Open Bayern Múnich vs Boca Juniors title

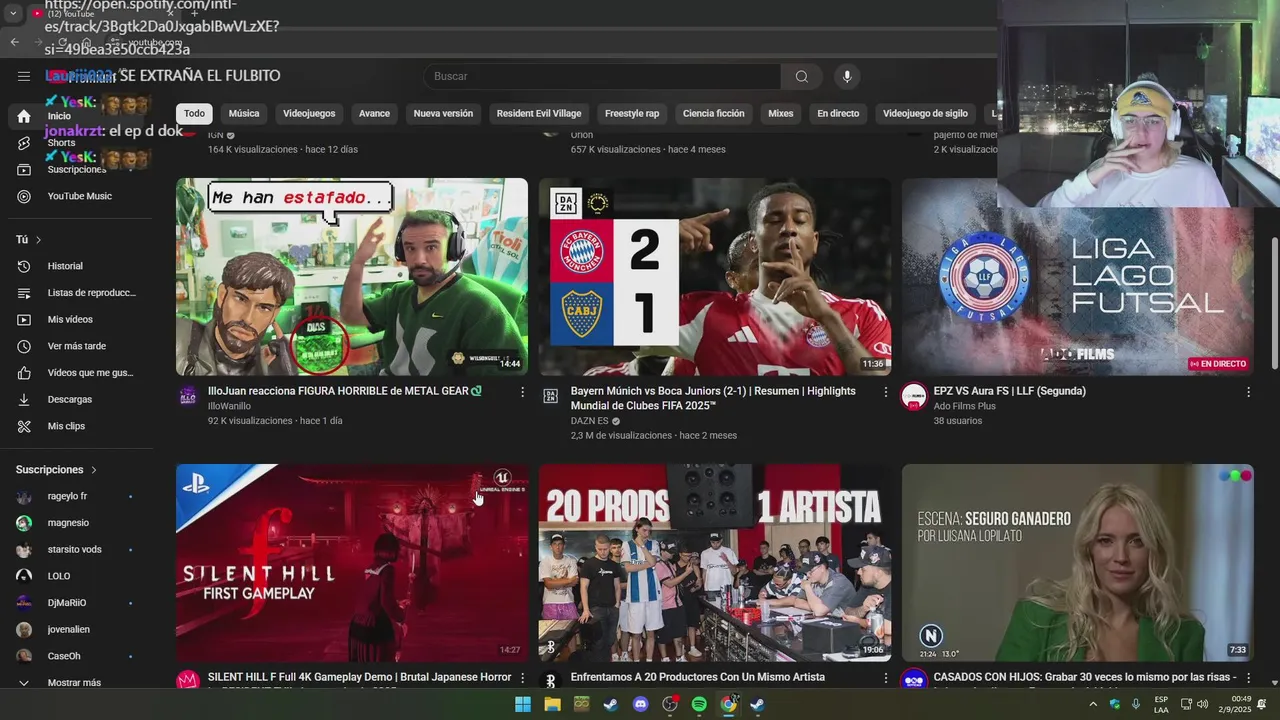(x=713, y=398)
